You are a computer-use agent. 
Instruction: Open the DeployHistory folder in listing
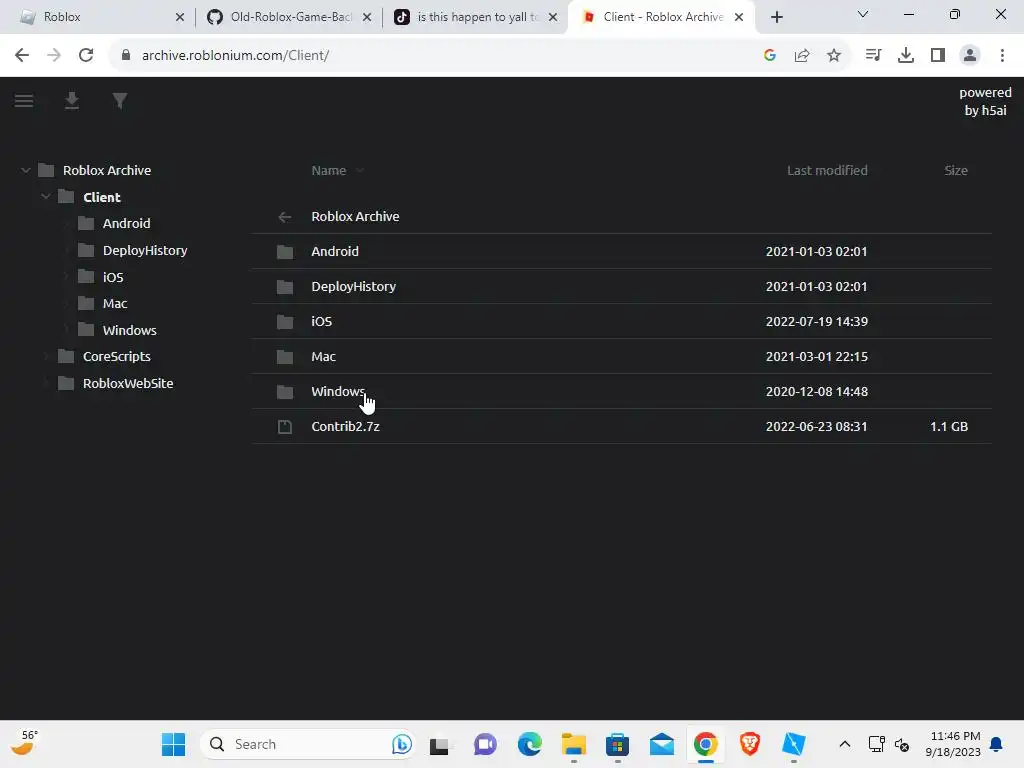(x=622, y=286)
